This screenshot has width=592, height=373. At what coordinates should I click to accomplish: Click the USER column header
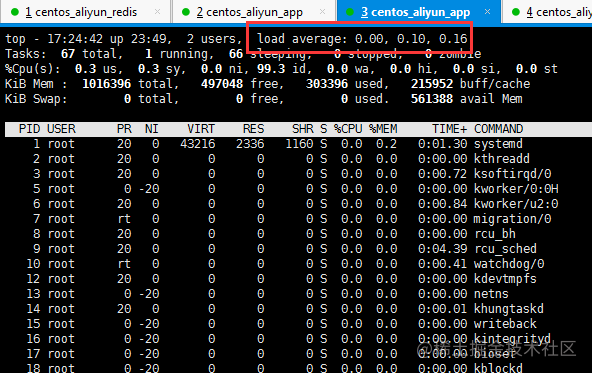61,129
